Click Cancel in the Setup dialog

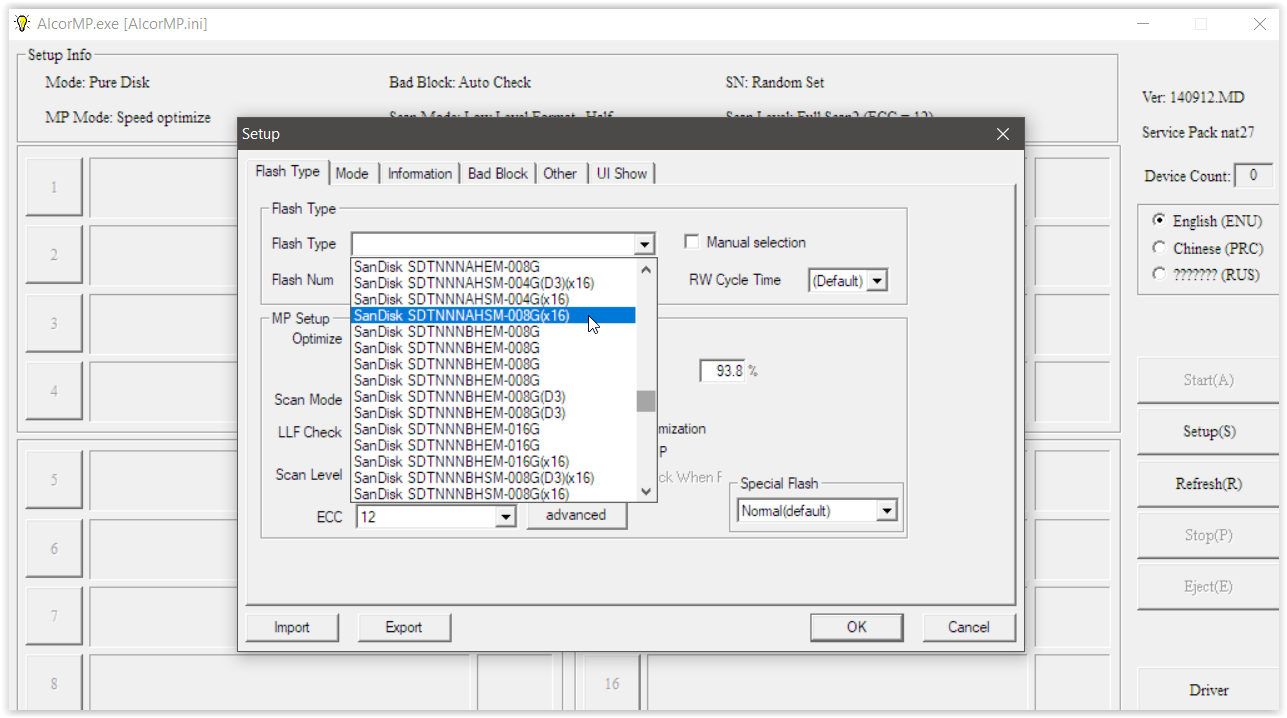(x=969, y=627)
